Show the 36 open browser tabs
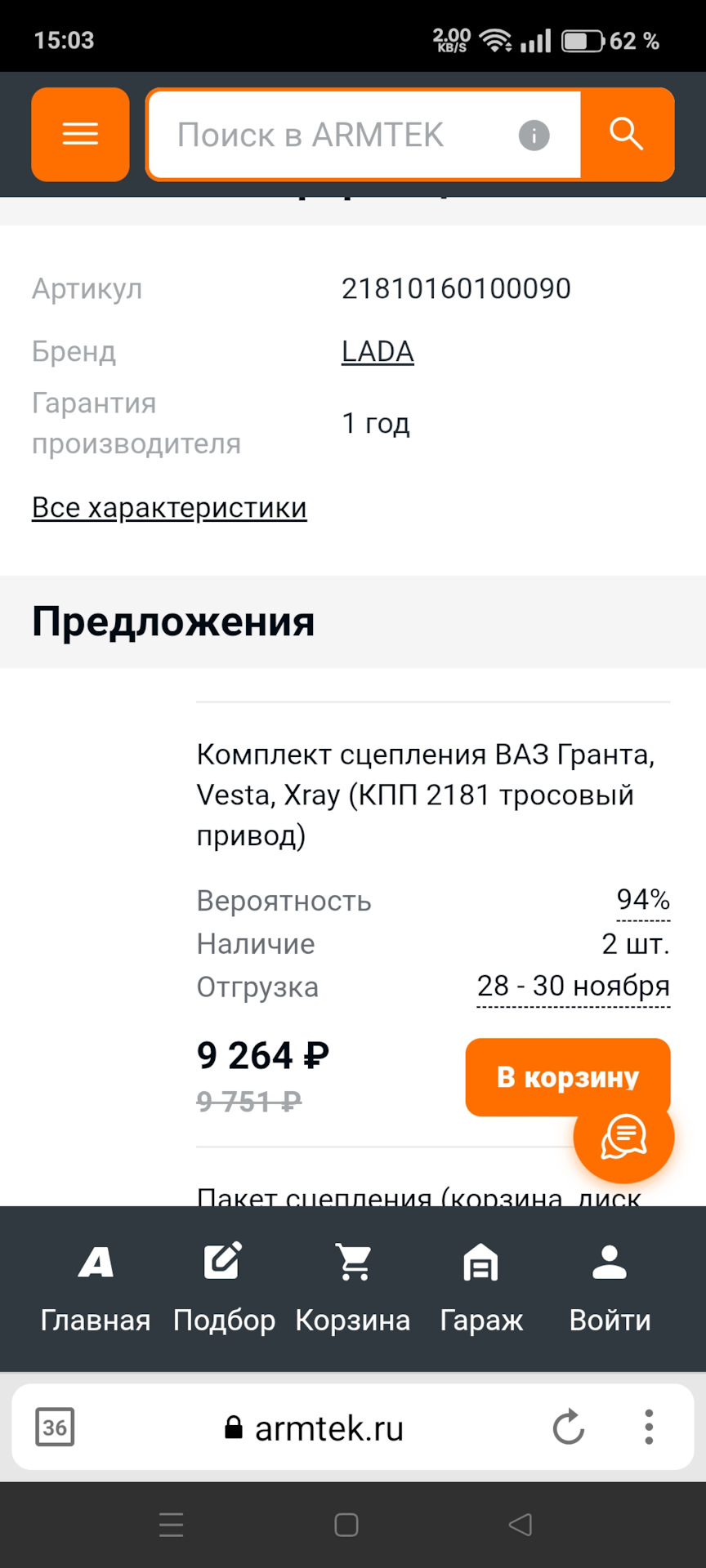Image resolution: width=706 pixels, height=1568 pixels. click(55, 1427)
